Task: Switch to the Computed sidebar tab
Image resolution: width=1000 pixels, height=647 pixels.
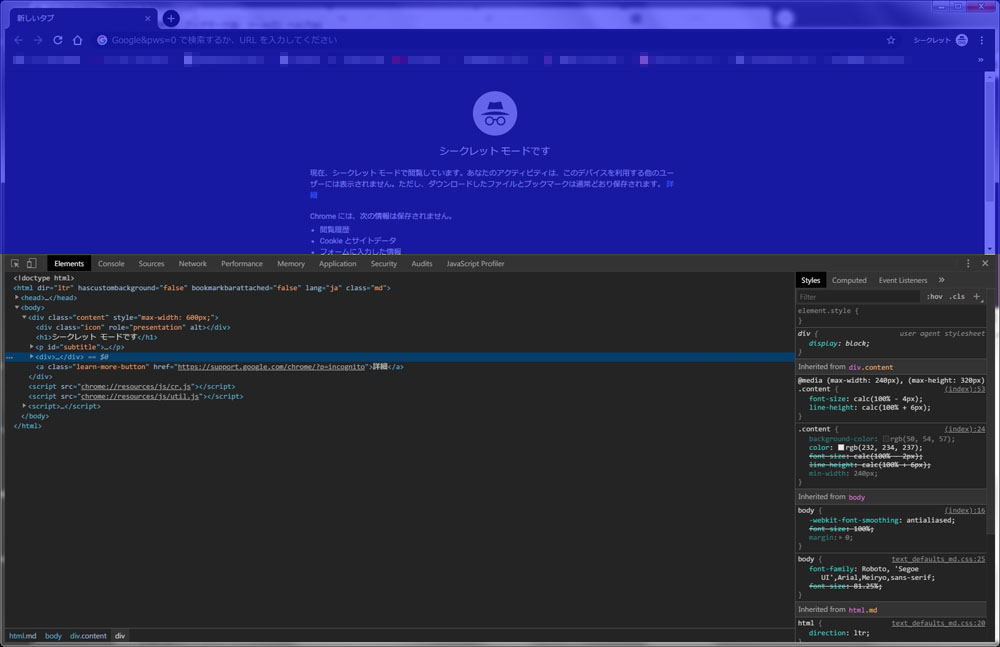Action: (x=849, y=280)
